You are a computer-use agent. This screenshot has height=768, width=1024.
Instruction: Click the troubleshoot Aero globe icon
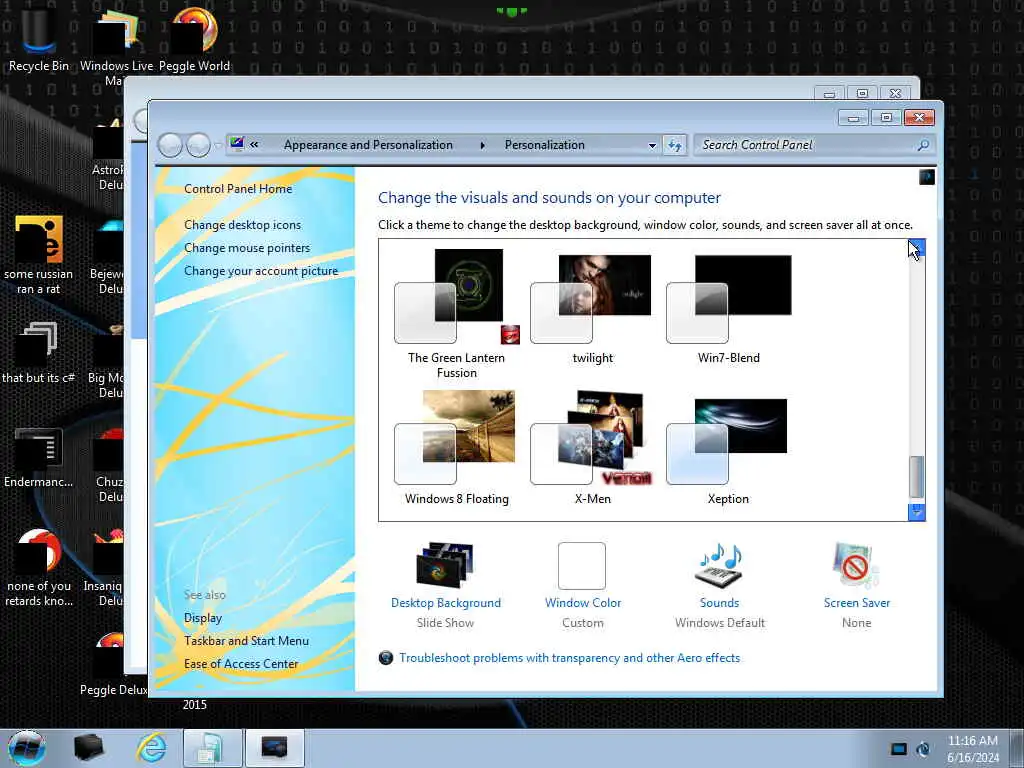(x=386, y=658)
